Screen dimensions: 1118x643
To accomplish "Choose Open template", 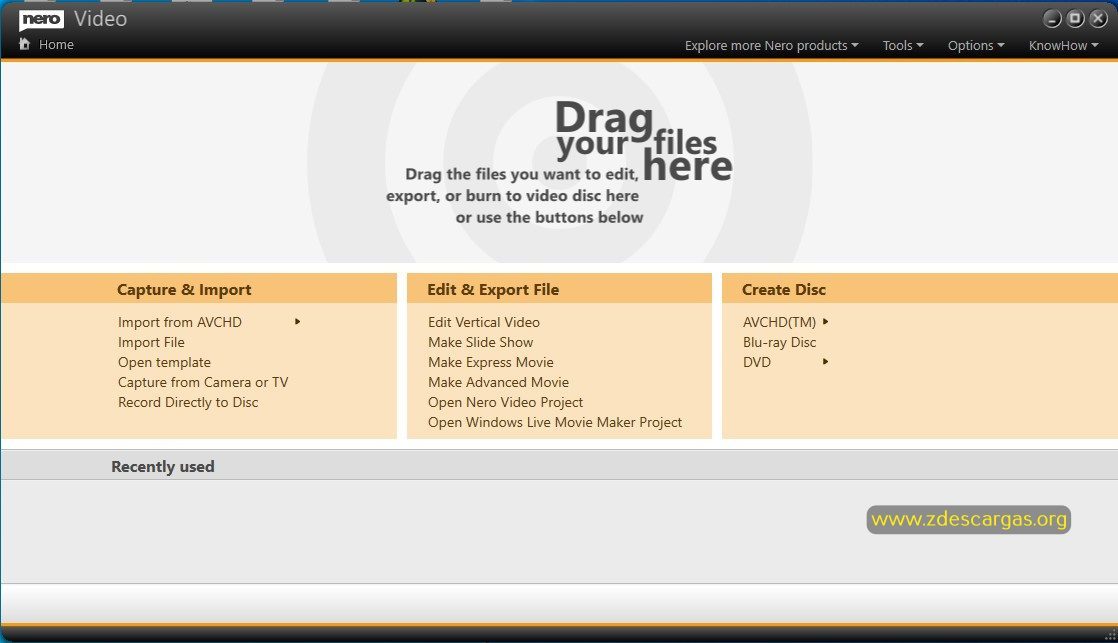I will 164,362.
